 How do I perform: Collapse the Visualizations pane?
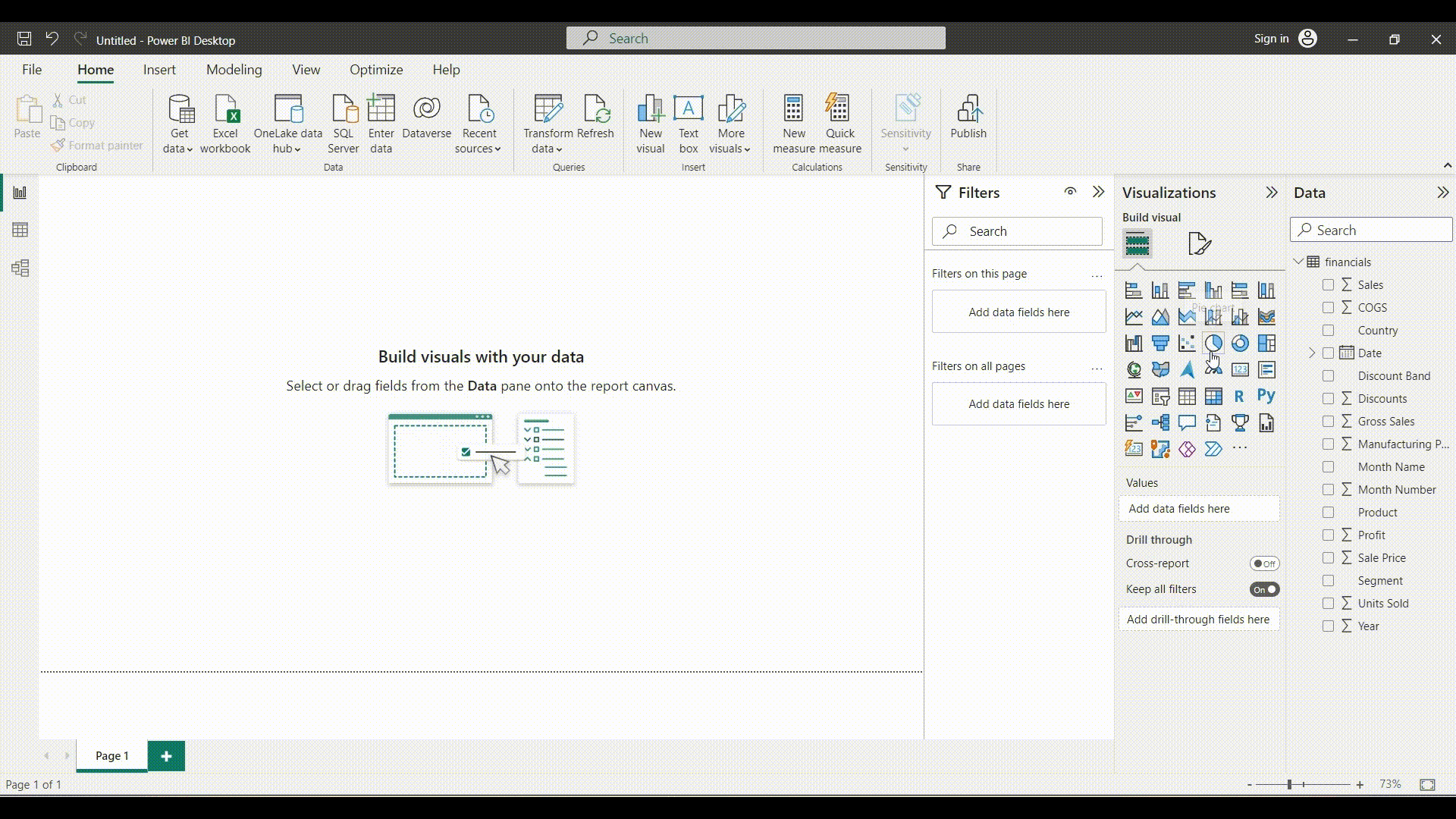(x=1272, y=193)
